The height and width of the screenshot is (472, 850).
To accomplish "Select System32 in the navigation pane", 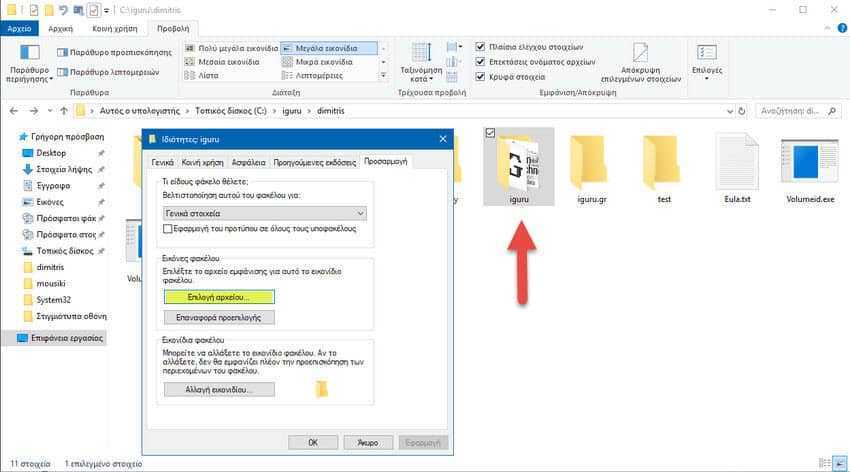I will pyautogui.click(x=53, y=300).
